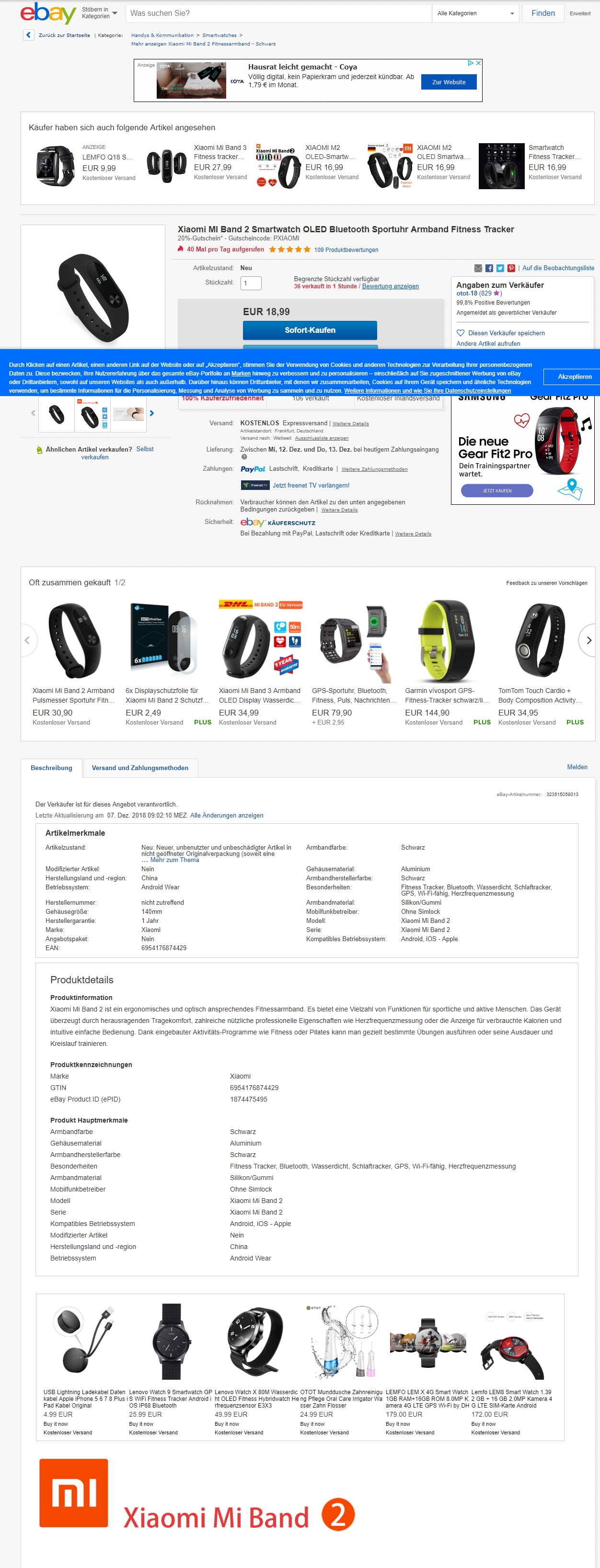
Task: Expand Stöbern in Kategorien menu
Action: point(99,13)
